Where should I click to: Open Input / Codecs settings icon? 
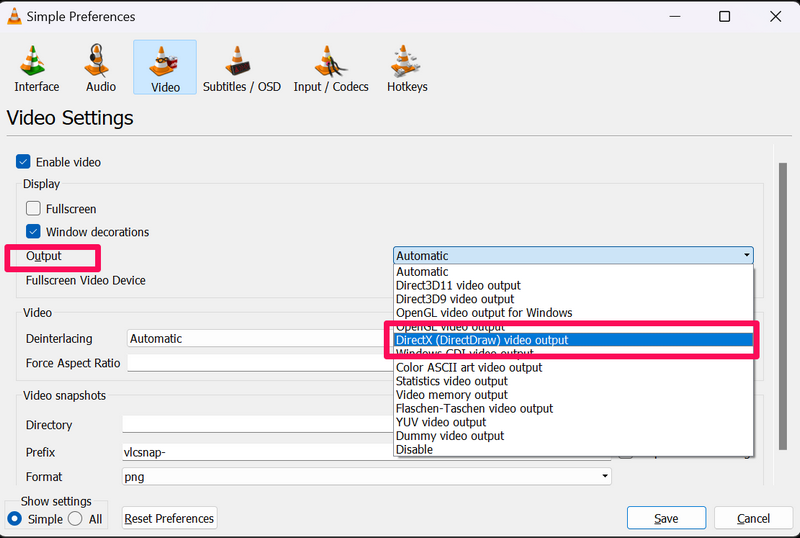click(330, 60)
